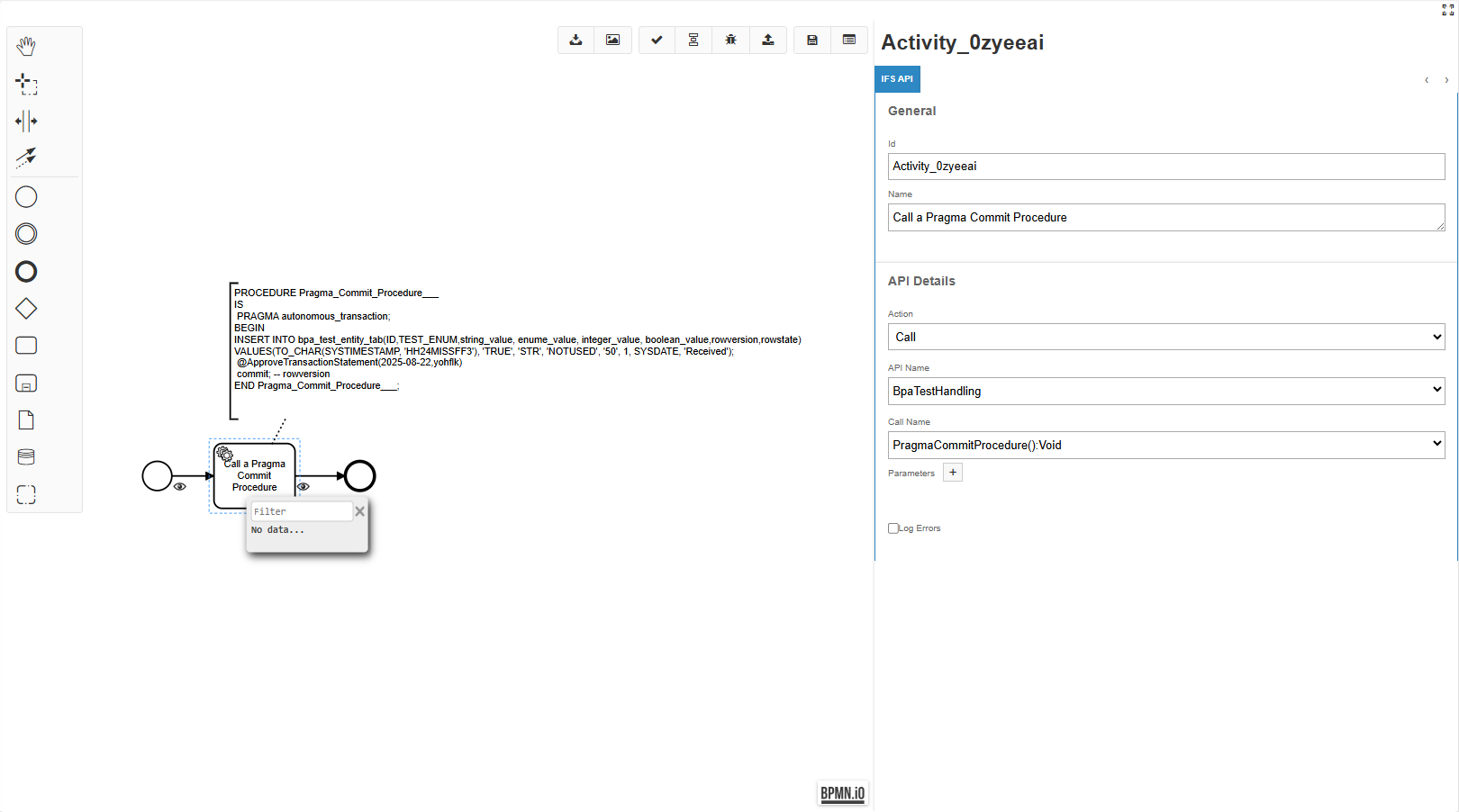Open the Call Name dropdown PragmaCommitProcedure

pos(1166,445)
